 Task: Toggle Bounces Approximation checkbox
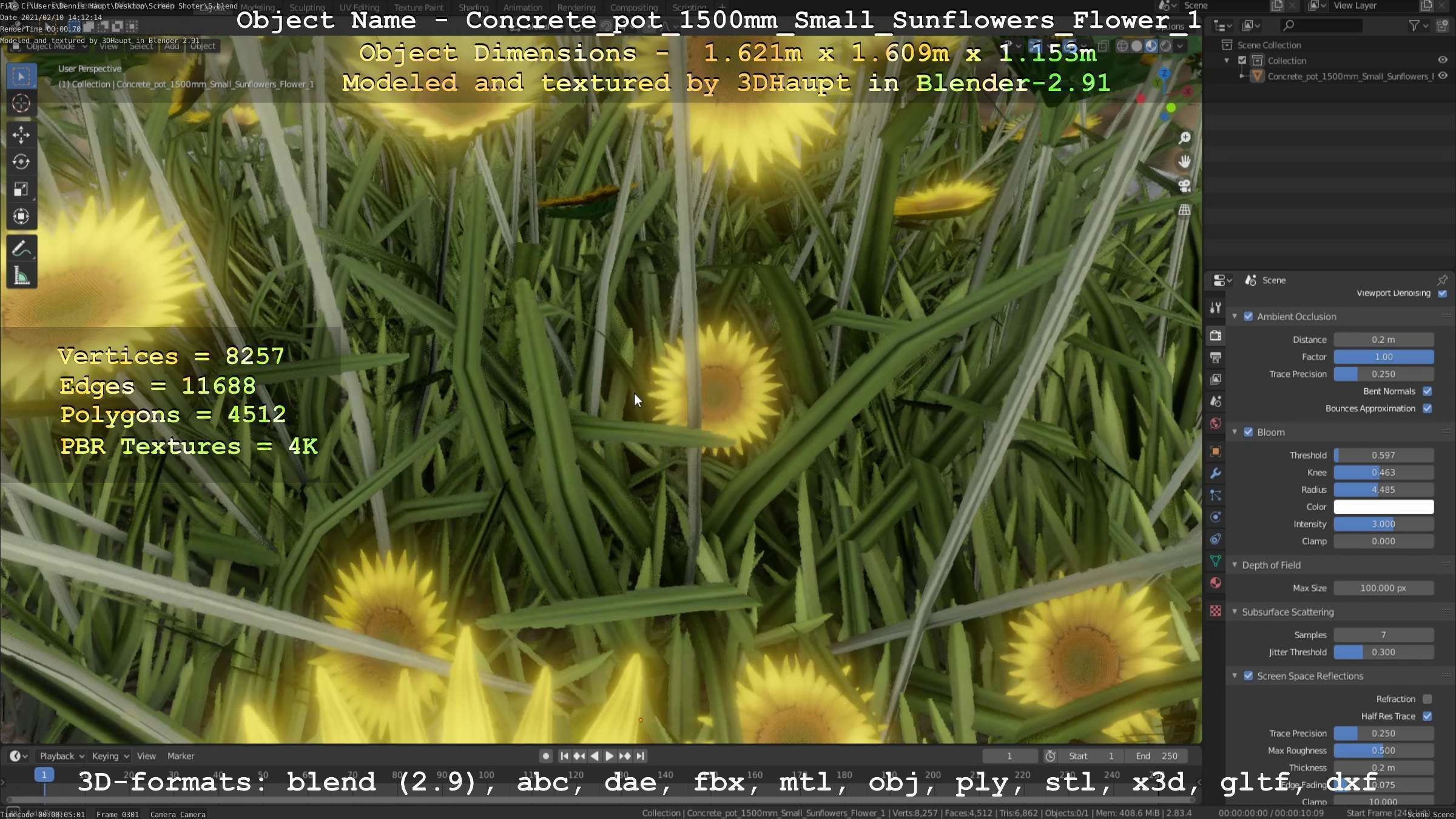[x=1427, y=408]
